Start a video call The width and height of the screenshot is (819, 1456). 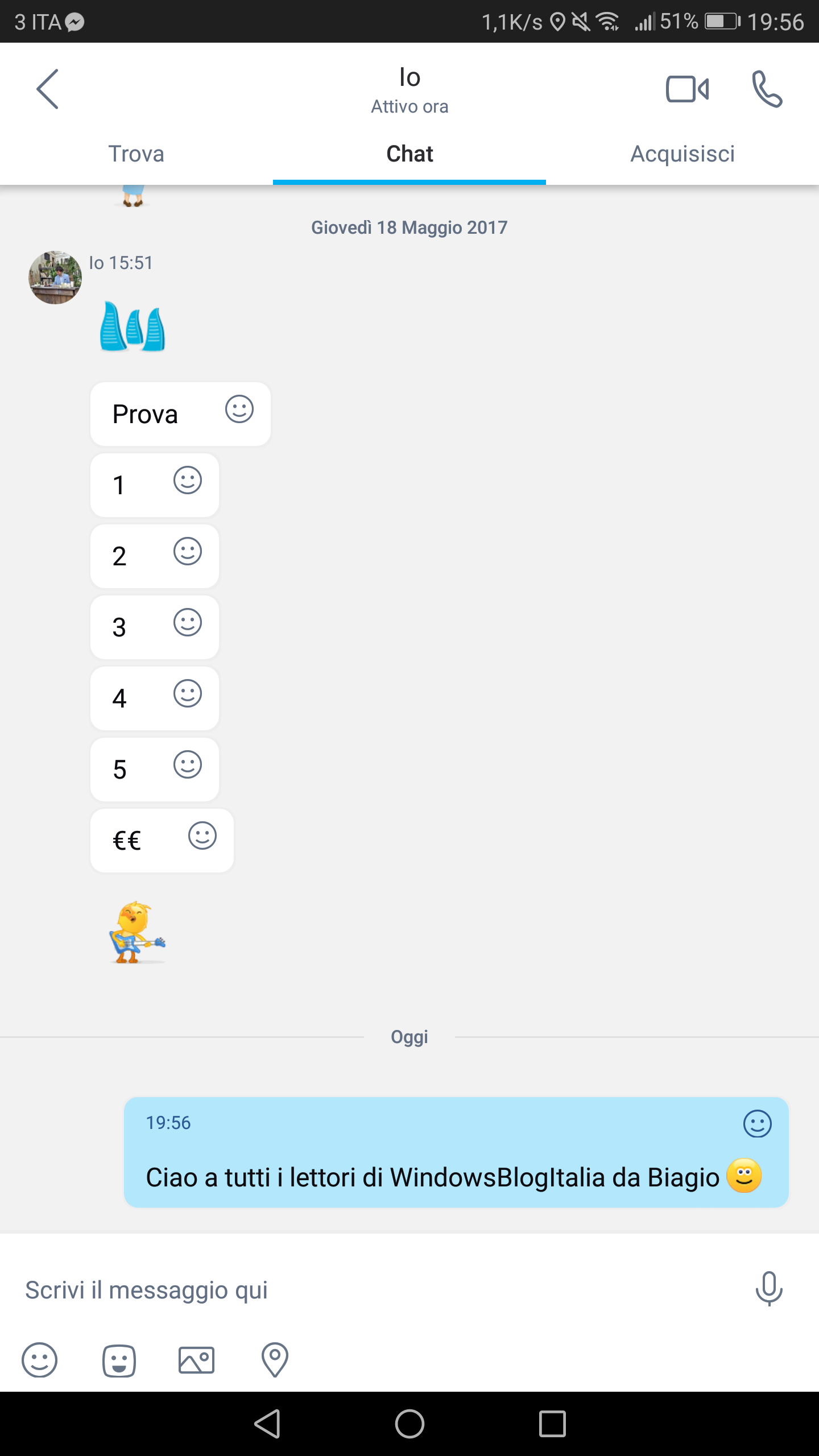(x=687, y=89)
